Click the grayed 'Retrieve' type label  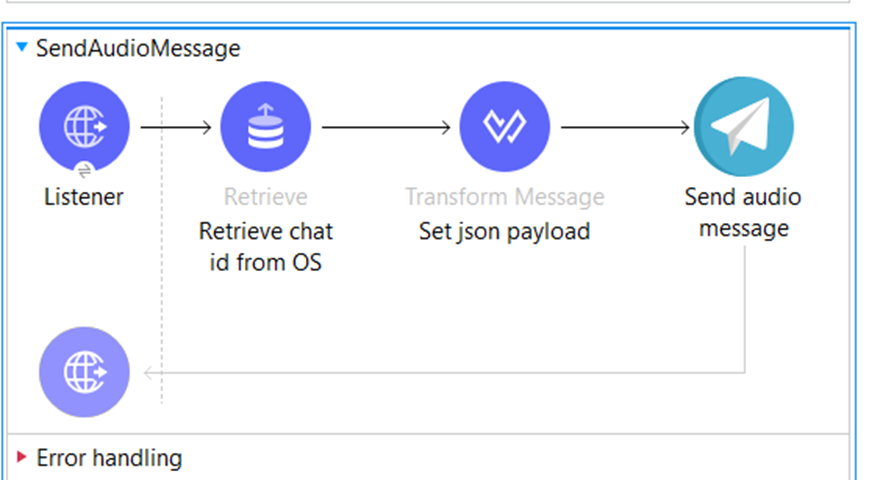266,197
